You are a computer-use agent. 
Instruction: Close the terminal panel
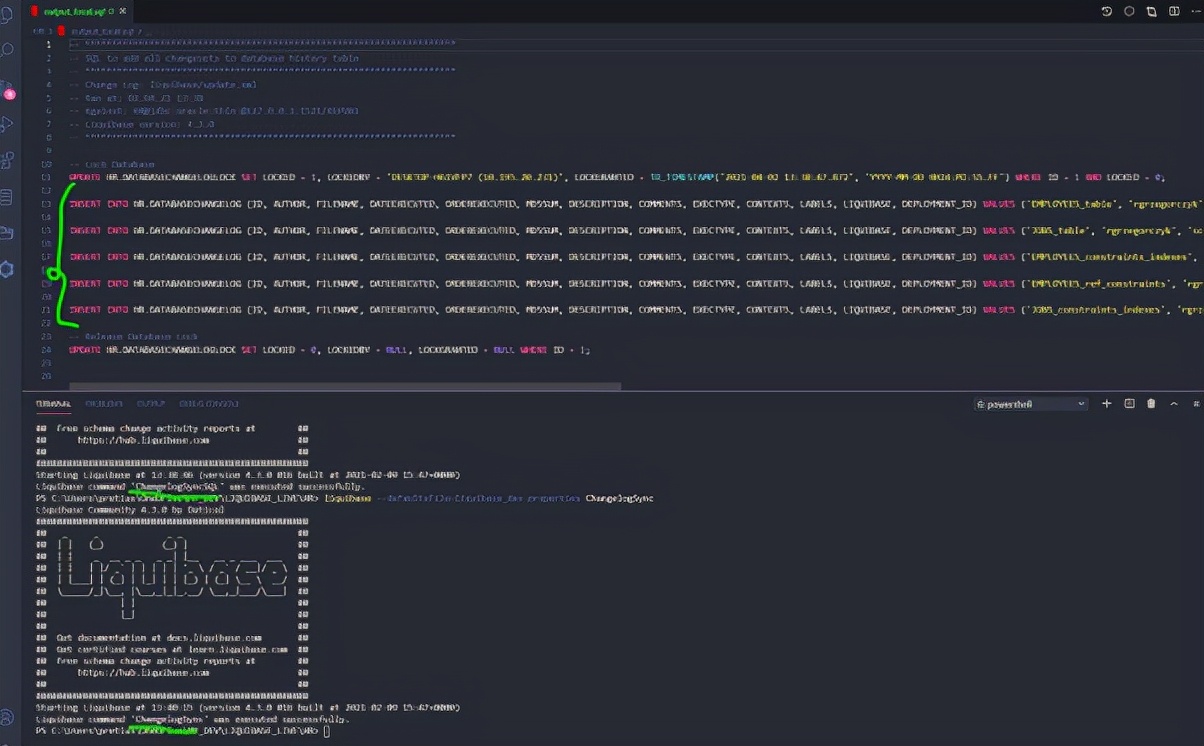click(x=1196, y=404)
